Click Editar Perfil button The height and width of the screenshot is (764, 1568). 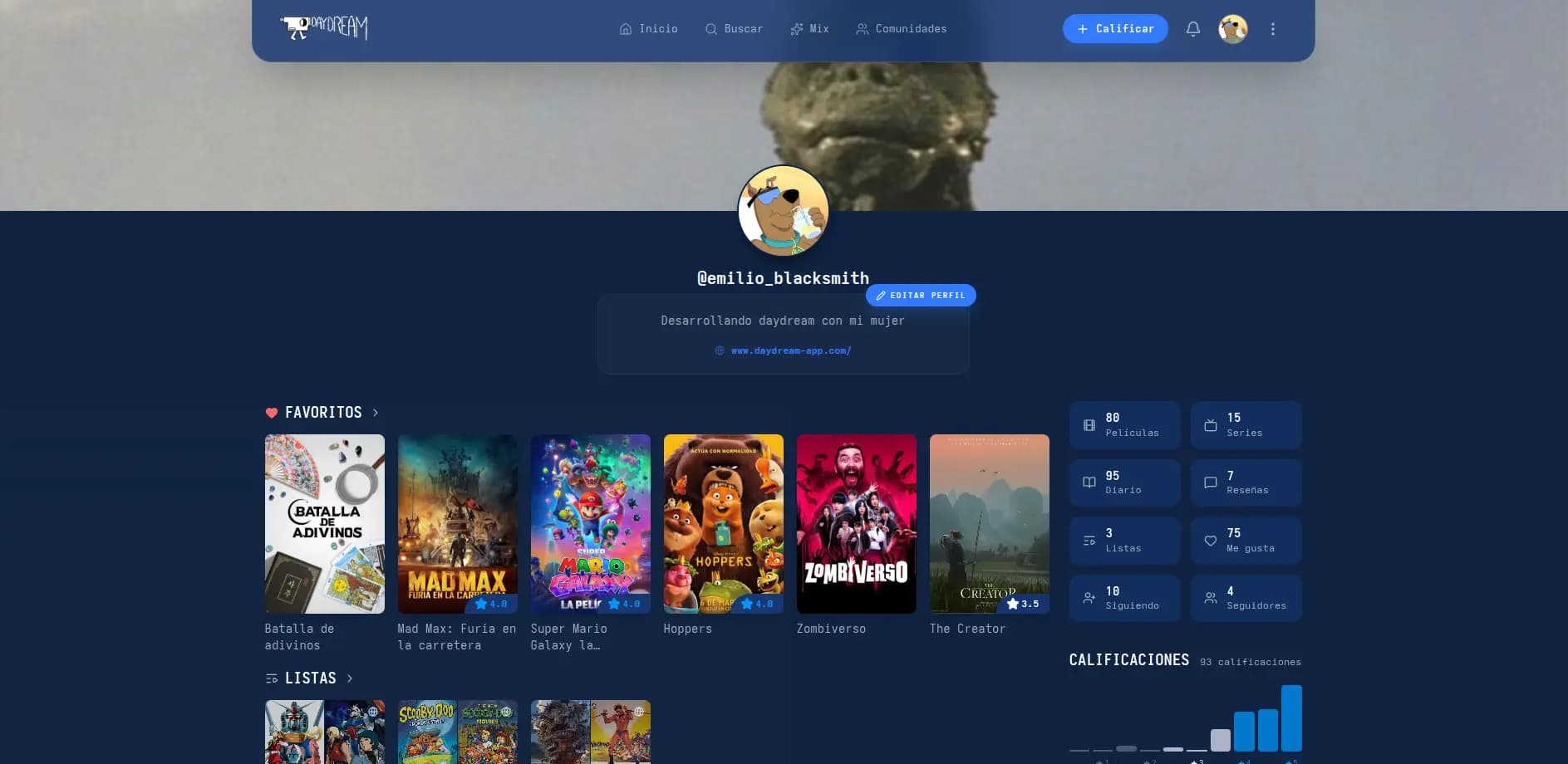(921, 296)
